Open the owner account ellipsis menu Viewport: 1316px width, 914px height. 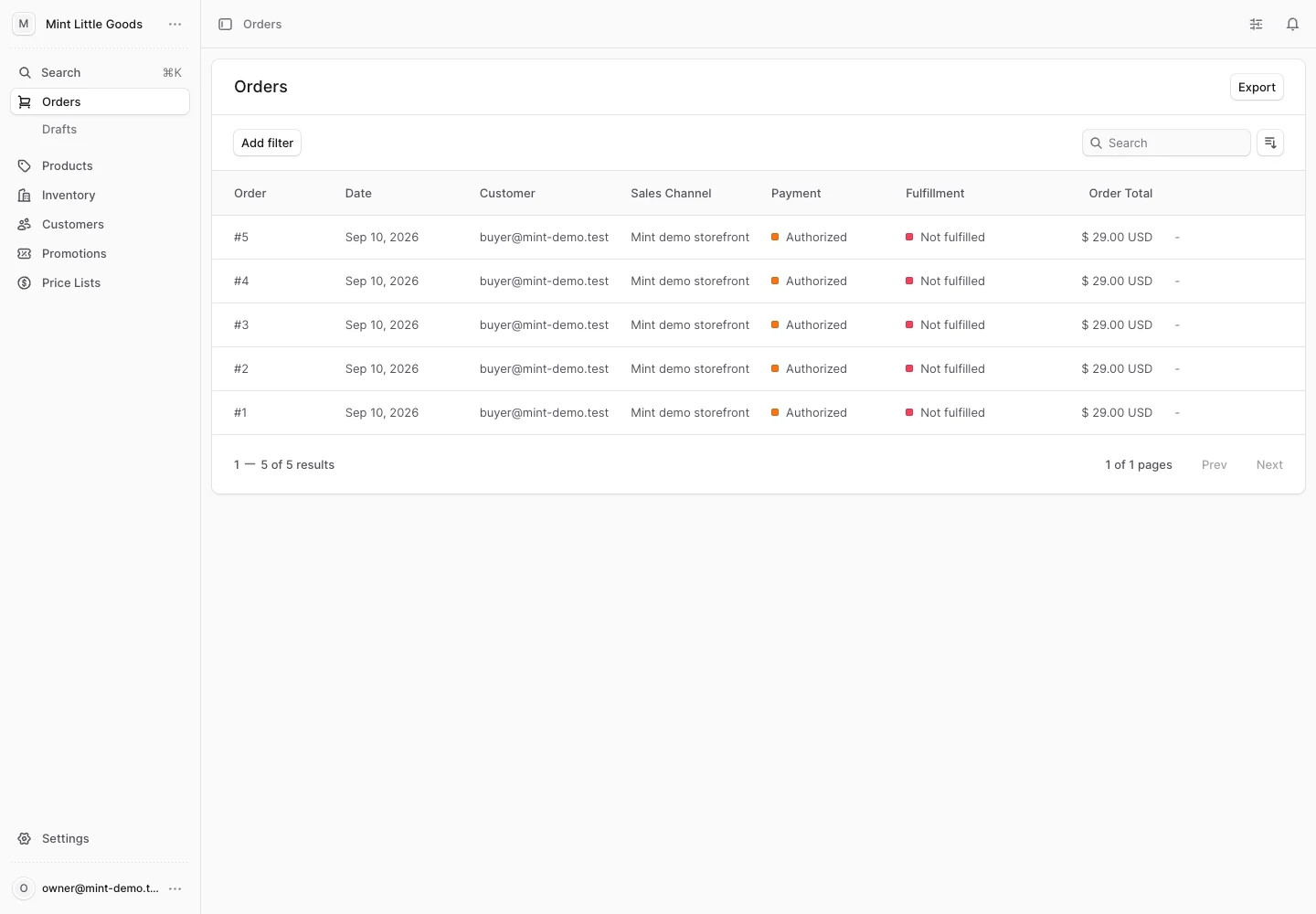[x=175, y=888]
